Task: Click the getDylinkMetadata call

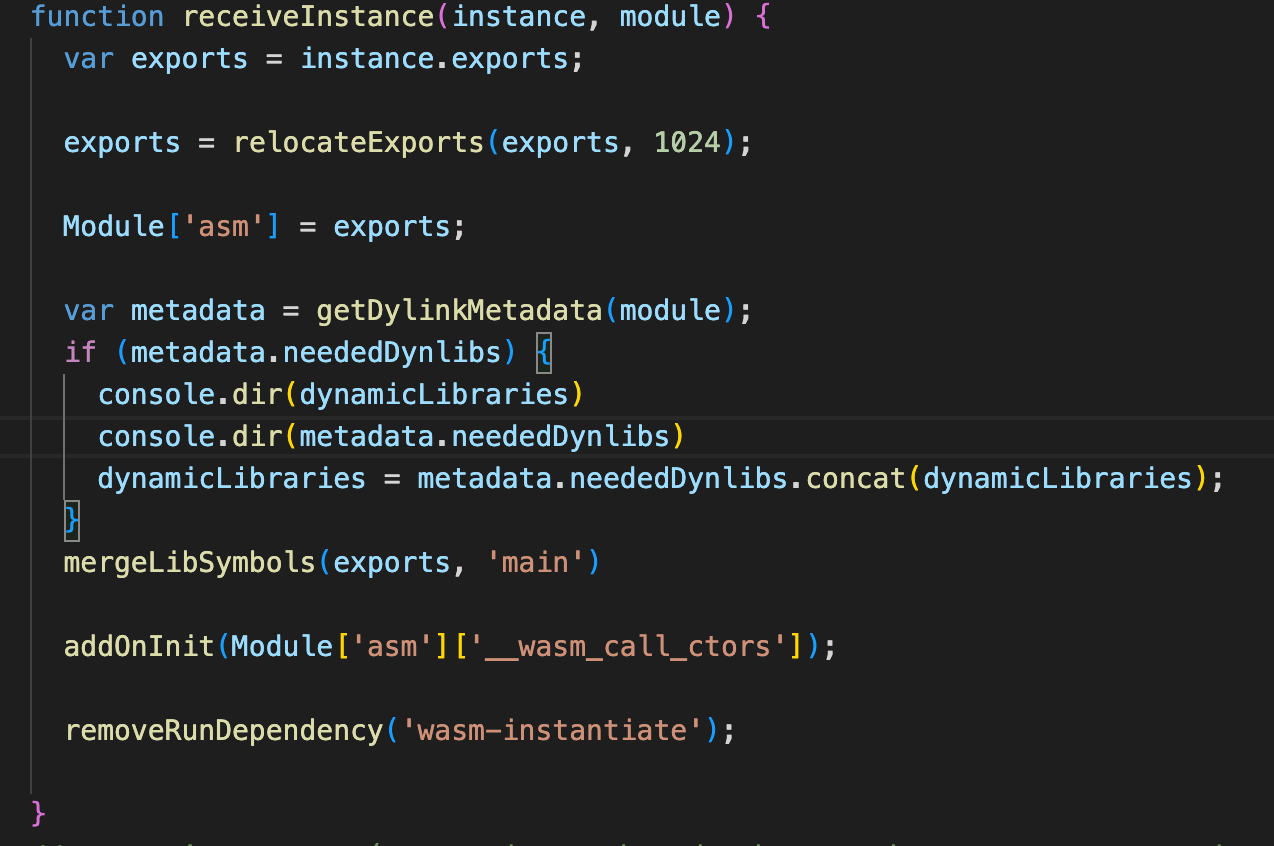Action: tap(459, 311)
